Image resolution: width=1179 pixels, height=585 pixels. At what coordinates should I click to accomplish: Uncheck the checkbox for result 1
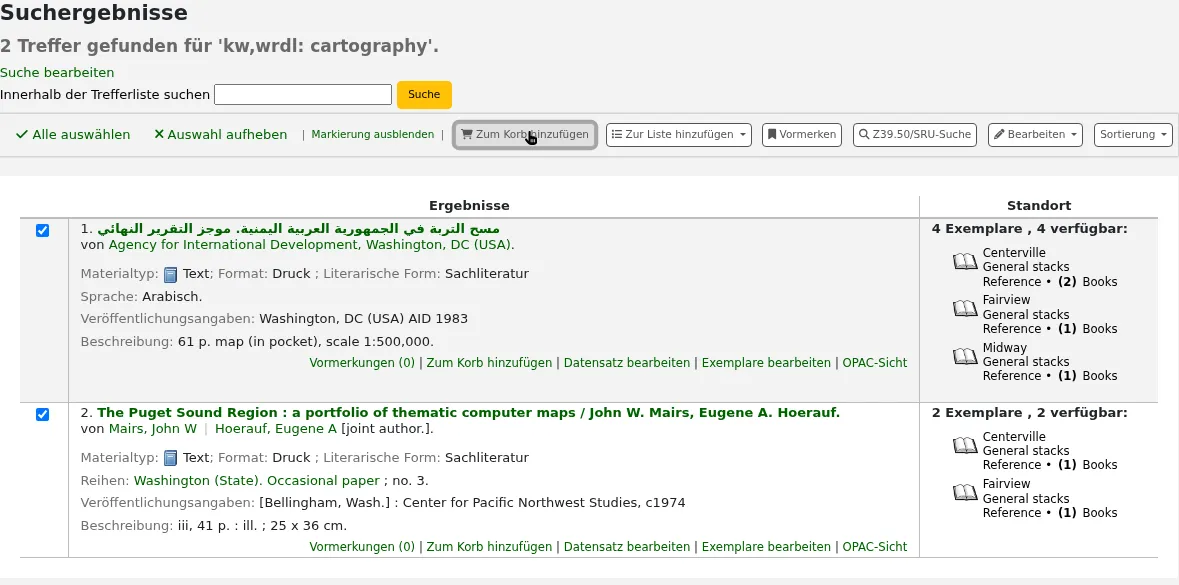click(43, 231)
